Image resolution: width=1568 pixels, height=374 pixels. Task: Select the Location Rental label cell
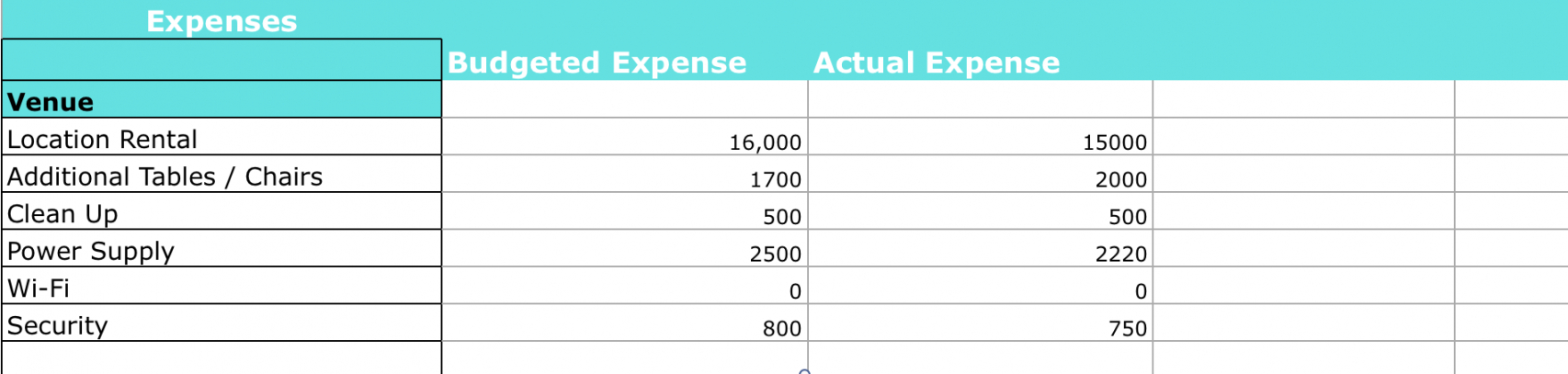coord(222,138)
